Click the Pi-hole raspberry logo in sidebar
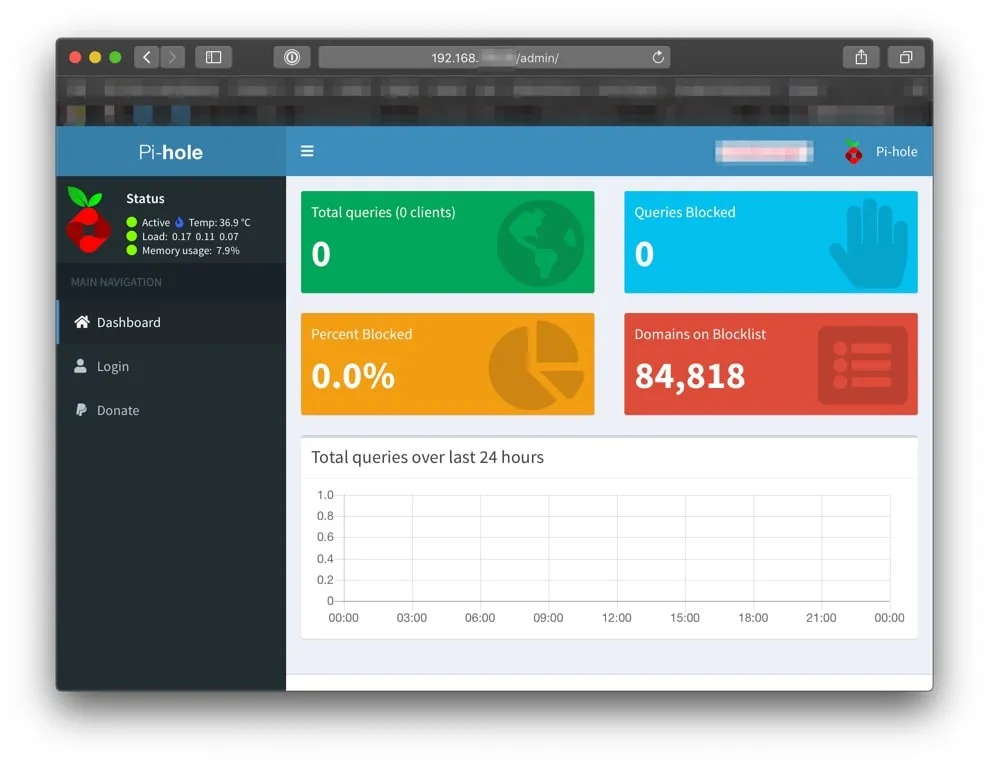This screenshot has height=765, width=989. tap(87, 220)
